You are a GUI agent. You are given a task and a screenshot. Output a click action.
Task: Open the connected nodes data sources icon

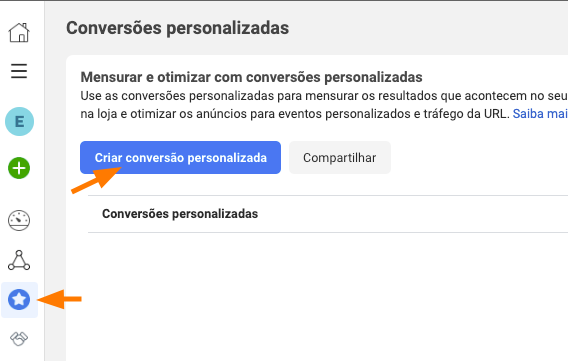(19, 260)
